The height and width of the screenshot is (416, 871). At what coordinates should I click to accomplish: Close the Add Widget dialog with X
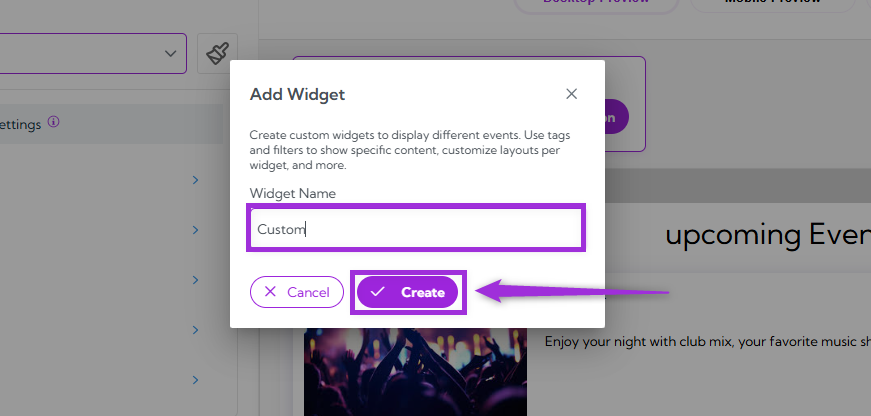point(571,94)
